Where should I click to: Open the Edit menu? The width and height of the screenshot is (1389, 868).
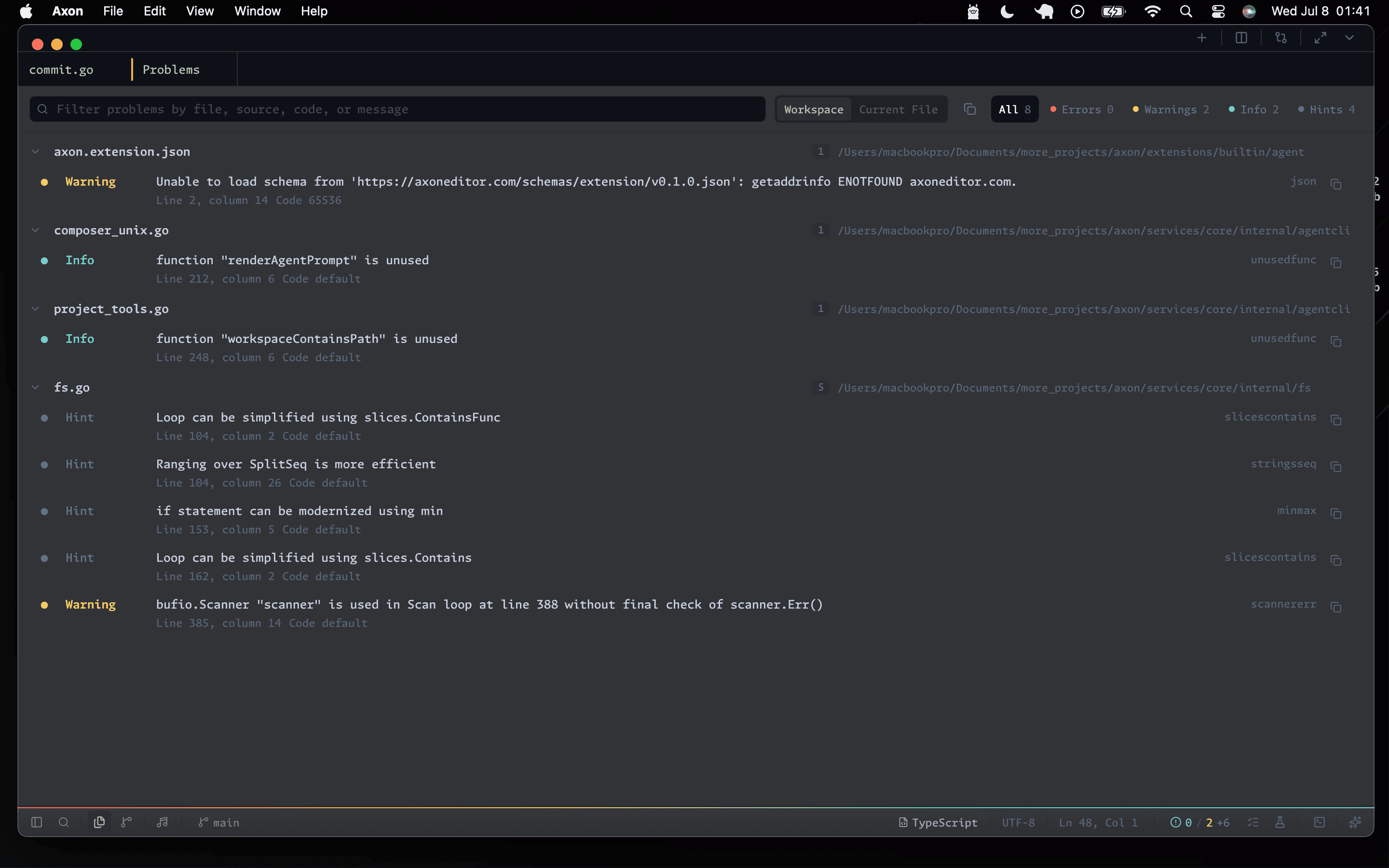[x=154, y=12]
